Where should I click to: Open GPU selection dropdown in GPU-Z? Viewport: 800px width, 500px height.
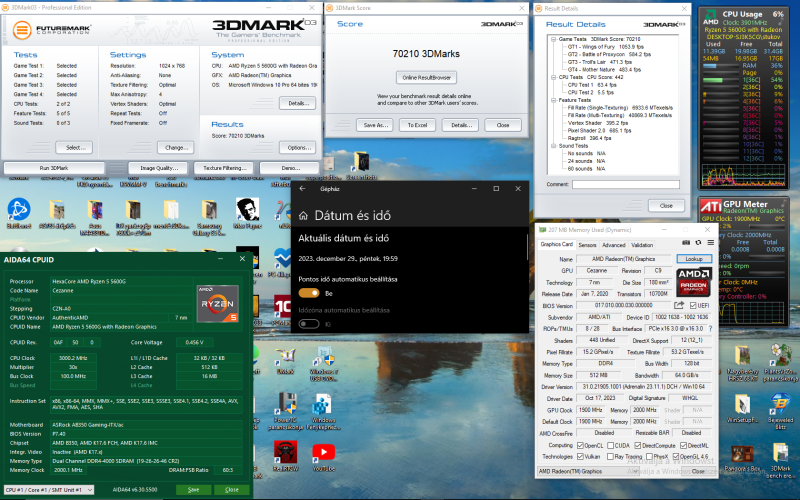point(588,471)
